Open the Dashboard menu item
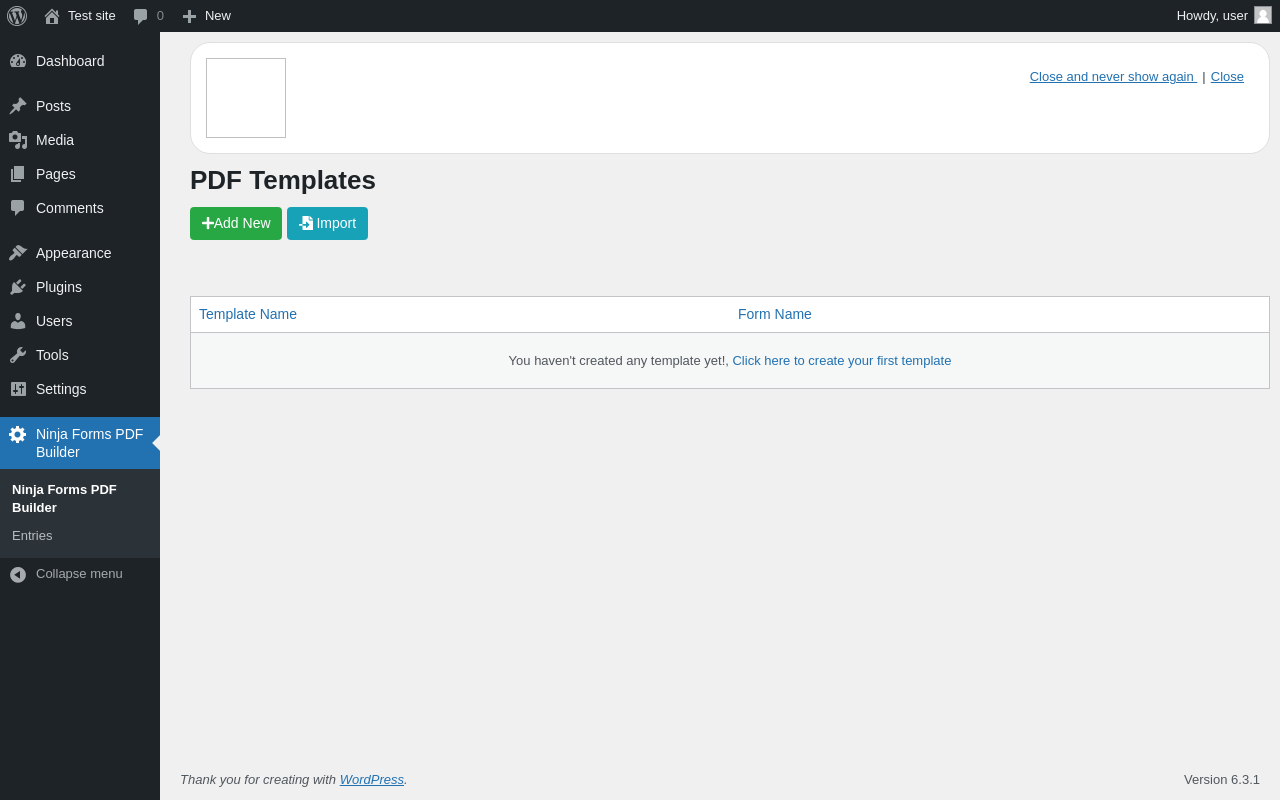 (x=80, y=61)
